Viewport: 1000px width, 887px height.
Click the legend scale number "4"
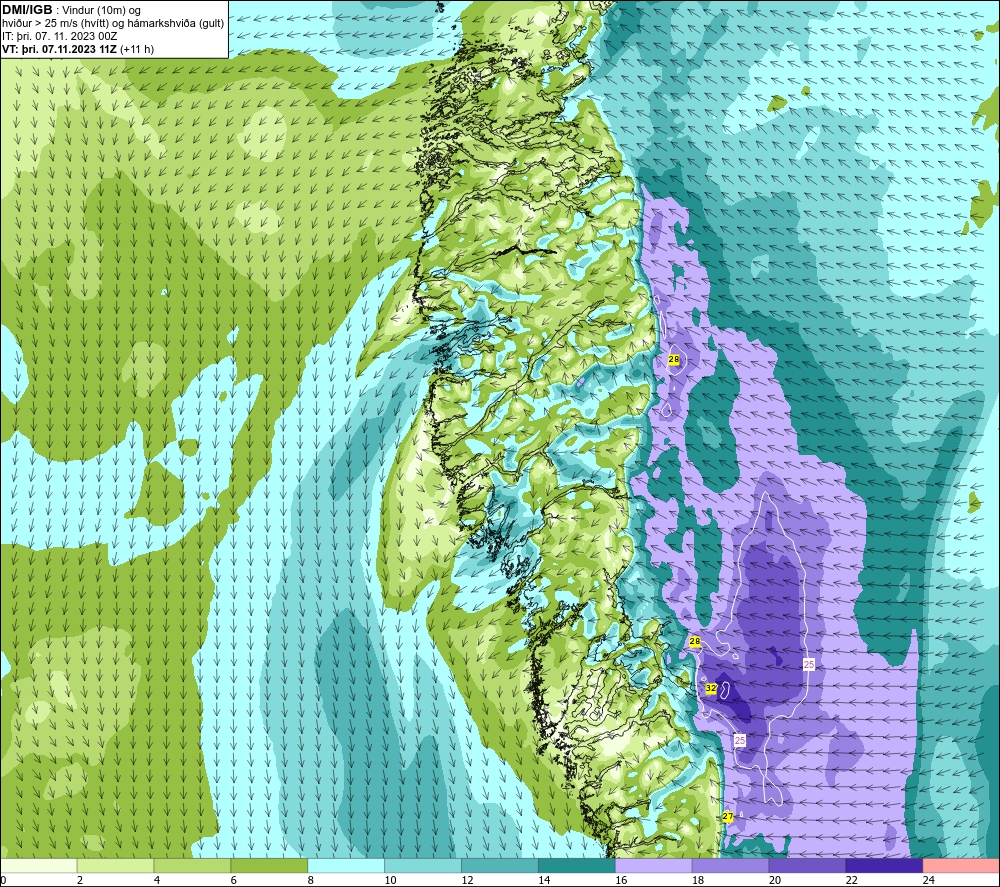tap(157, 880)
